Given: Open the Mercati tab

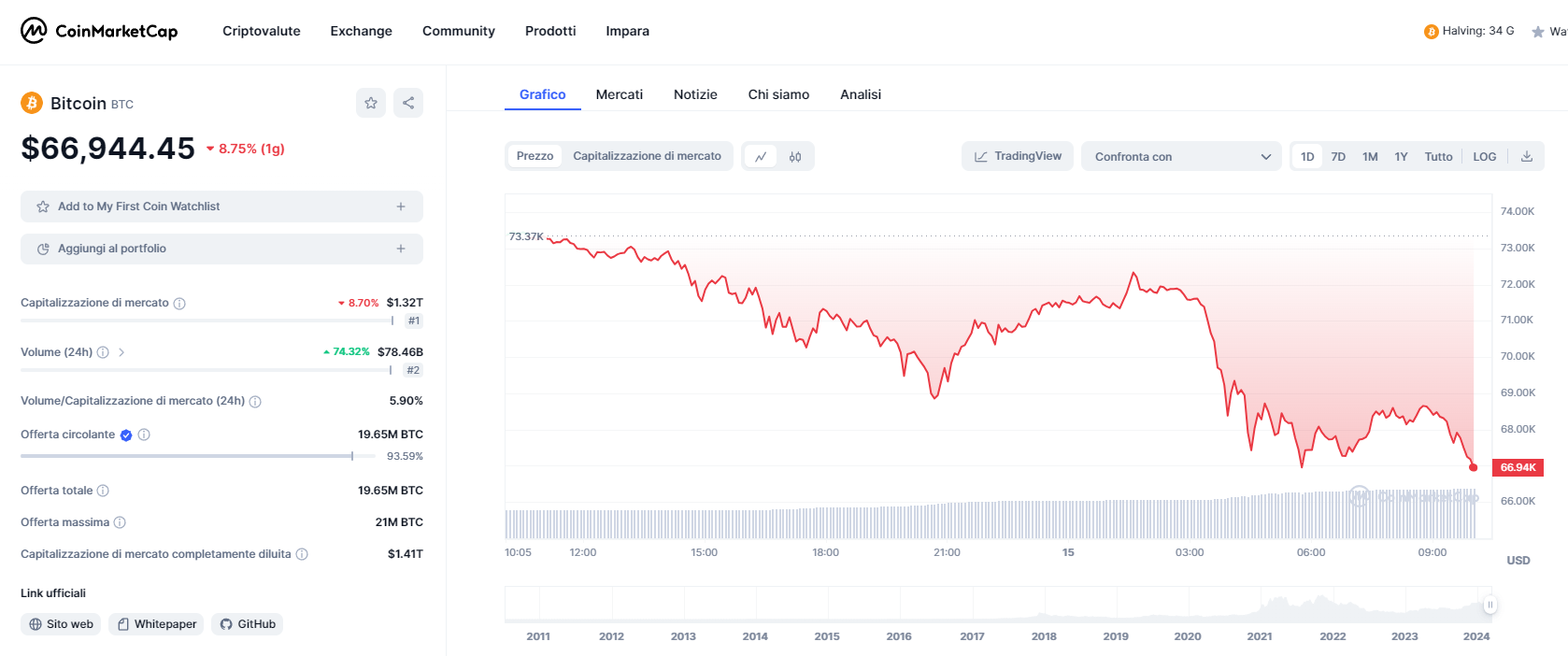Looking at the screenshot, I should point(619,94).
